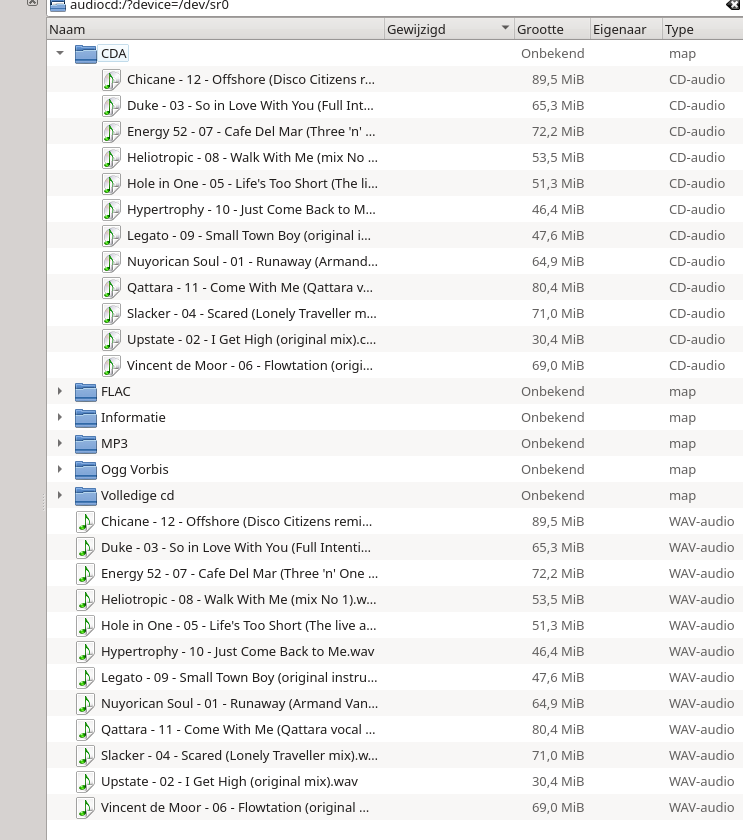Clear the location bar with the erase icon
743x840 pixels.
pyautogui.click(x=733, y=5)
